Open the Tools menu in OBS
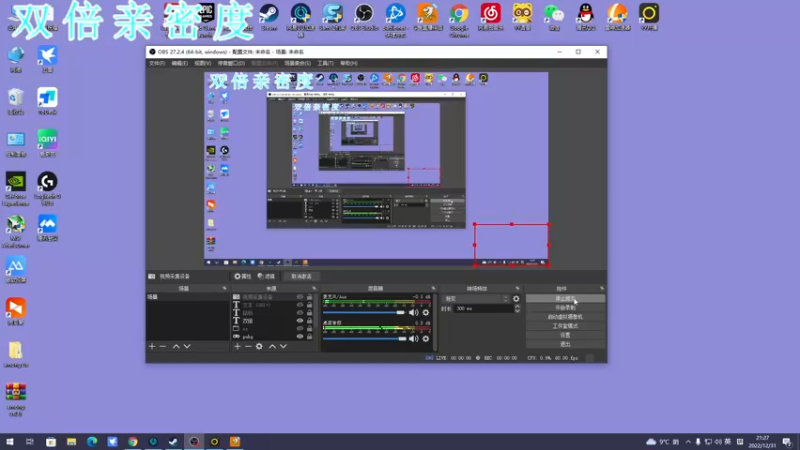The width and height of the screenshot is (800, 450). click(x=325, y=63)
